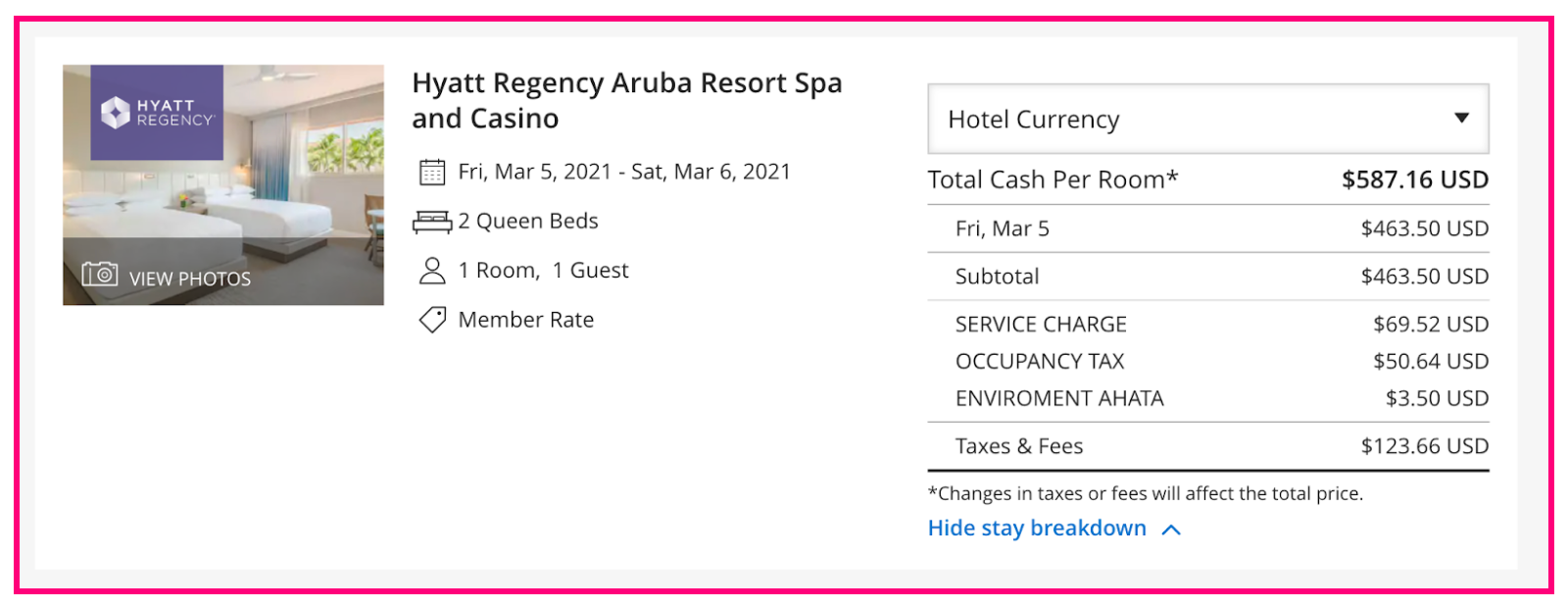Collapse using chevron beside Hide stay breakdown

(1171, 530)
